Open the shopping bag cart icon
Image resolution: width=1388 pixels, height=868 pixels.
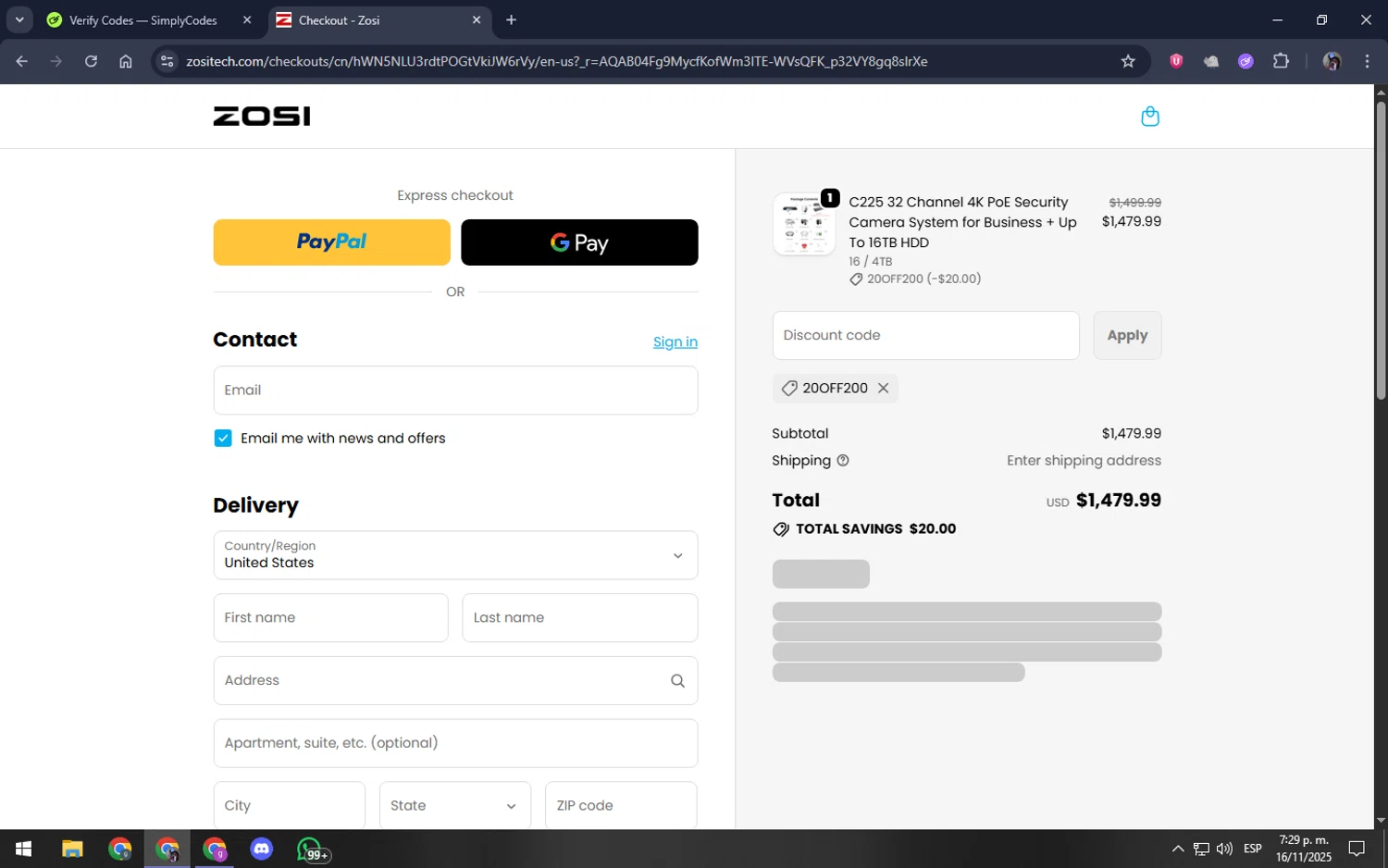(1150, 117)
